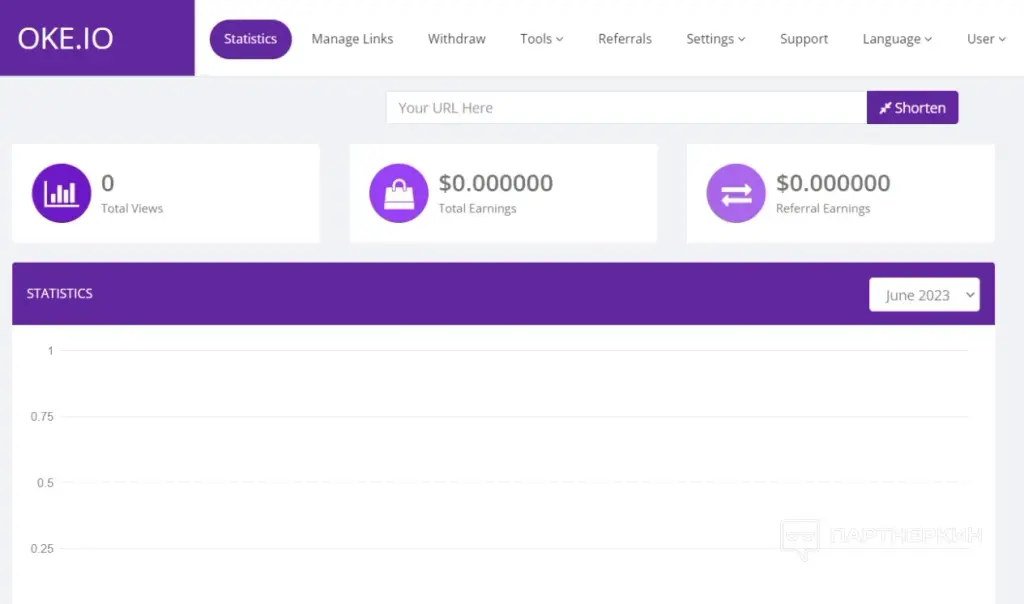This screenshot has height=604, width=1024.
Task: Click the STATISTICS panel header
Action: click(504, 294)
